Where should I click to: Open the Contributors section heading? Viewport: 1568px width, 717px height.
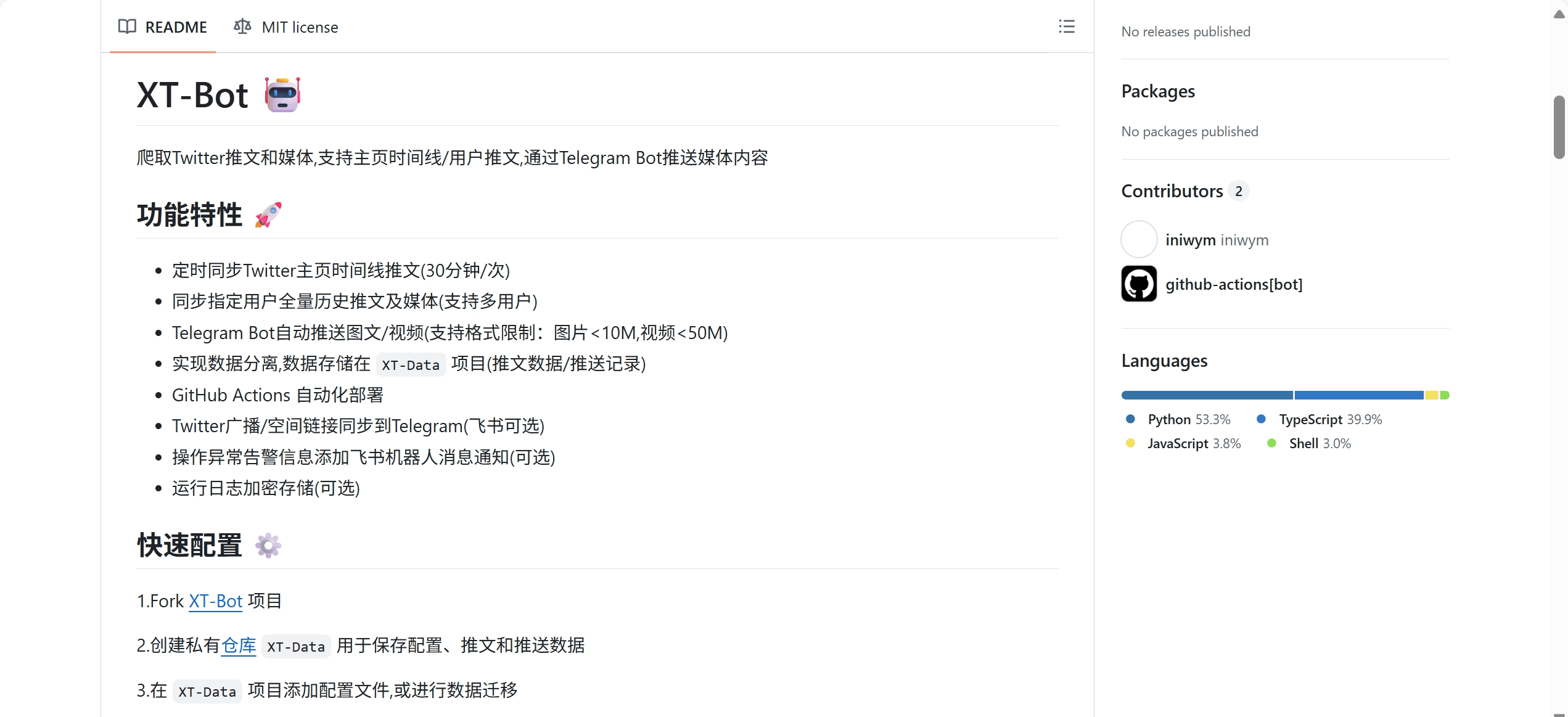click(x=1172, y=191)
